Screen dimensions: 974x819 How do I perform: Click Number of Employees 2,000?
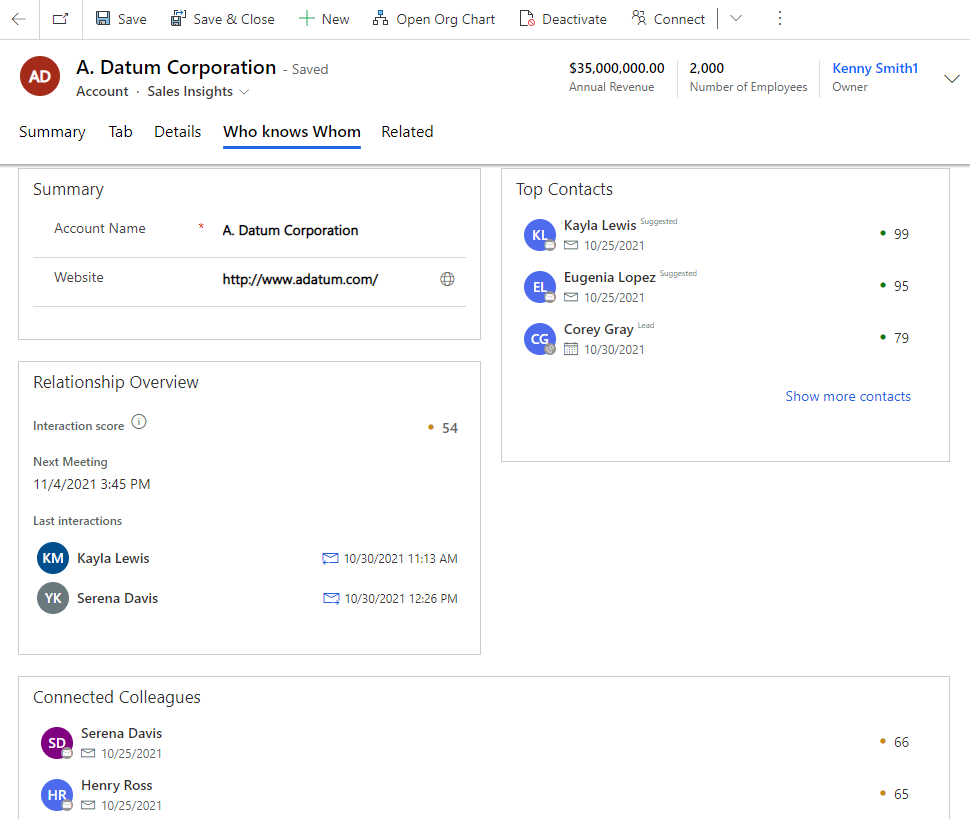(707, 68)
